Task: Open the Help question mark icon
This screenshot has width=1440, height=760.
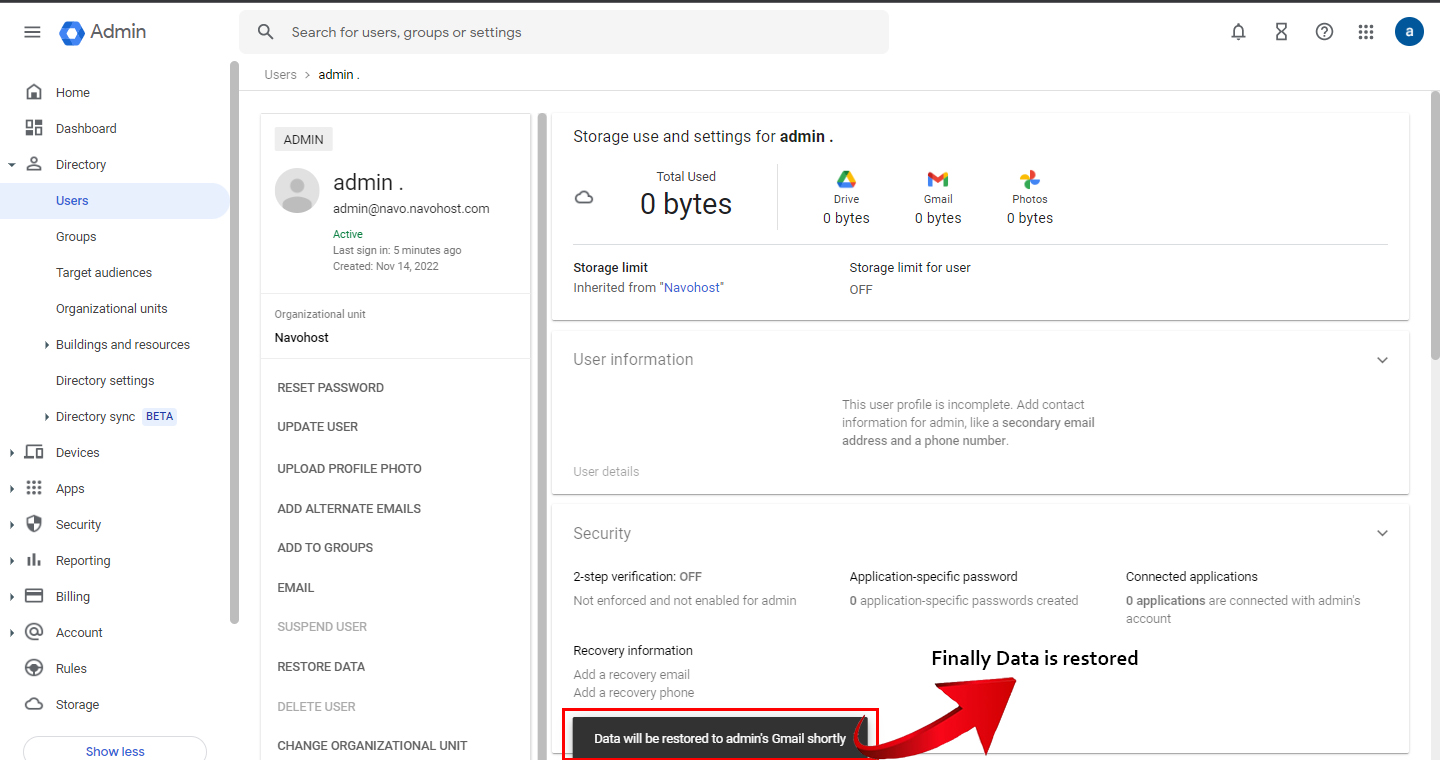Action: [x=1324, y=32]
